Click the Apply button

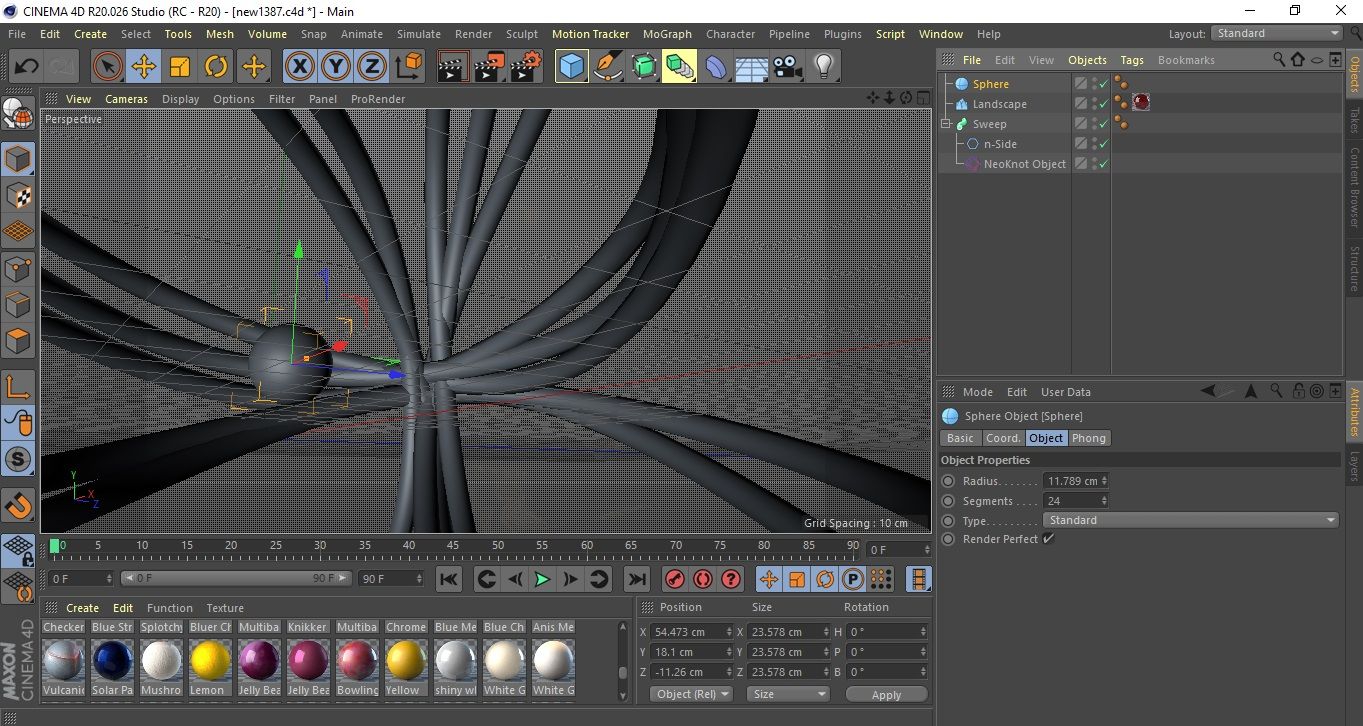point(887,694)
